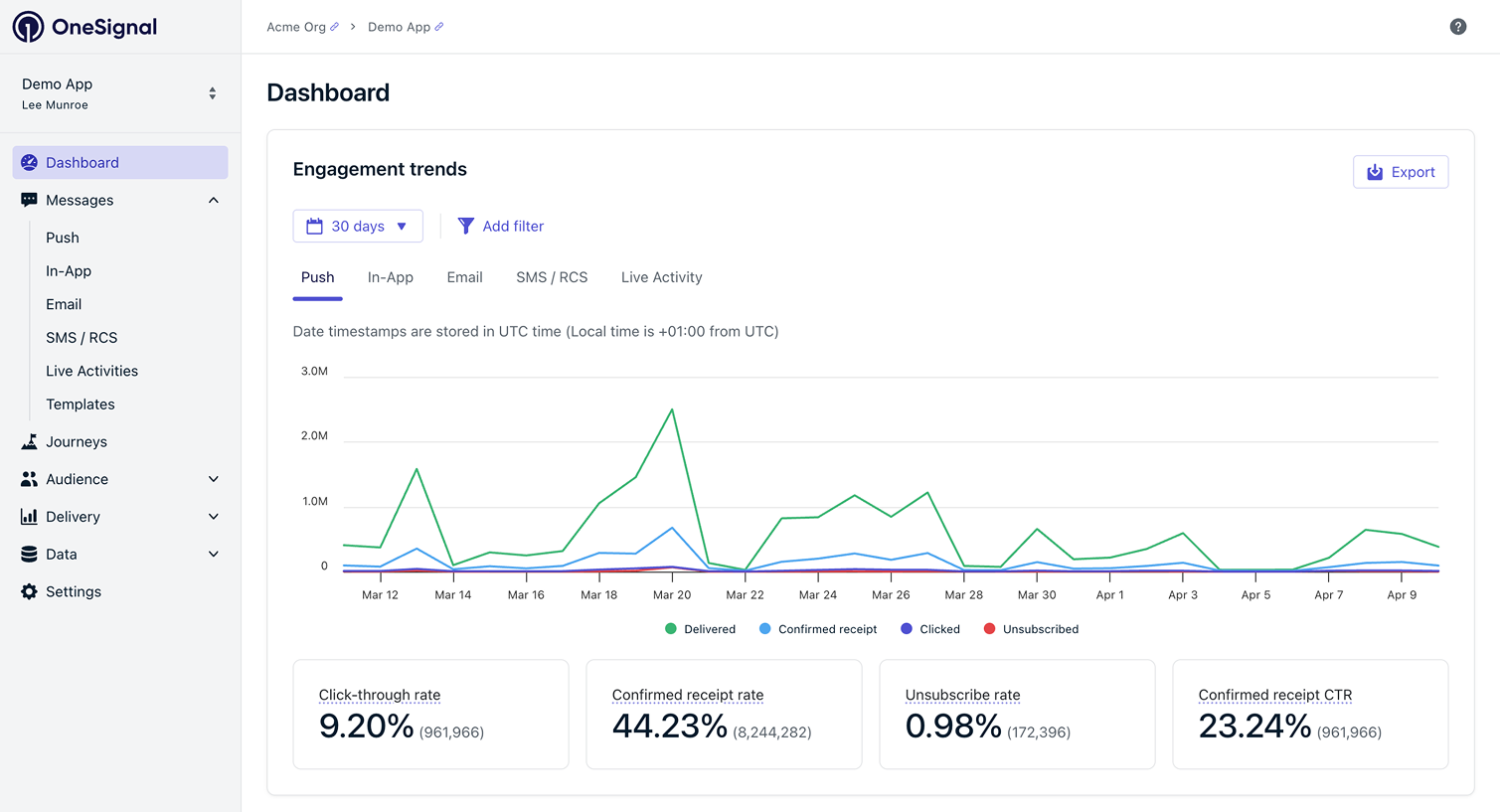Open the 30 days date range dropdown
Image resolution: width=1500 pixels, height=812 pixels.
(358, 227)
